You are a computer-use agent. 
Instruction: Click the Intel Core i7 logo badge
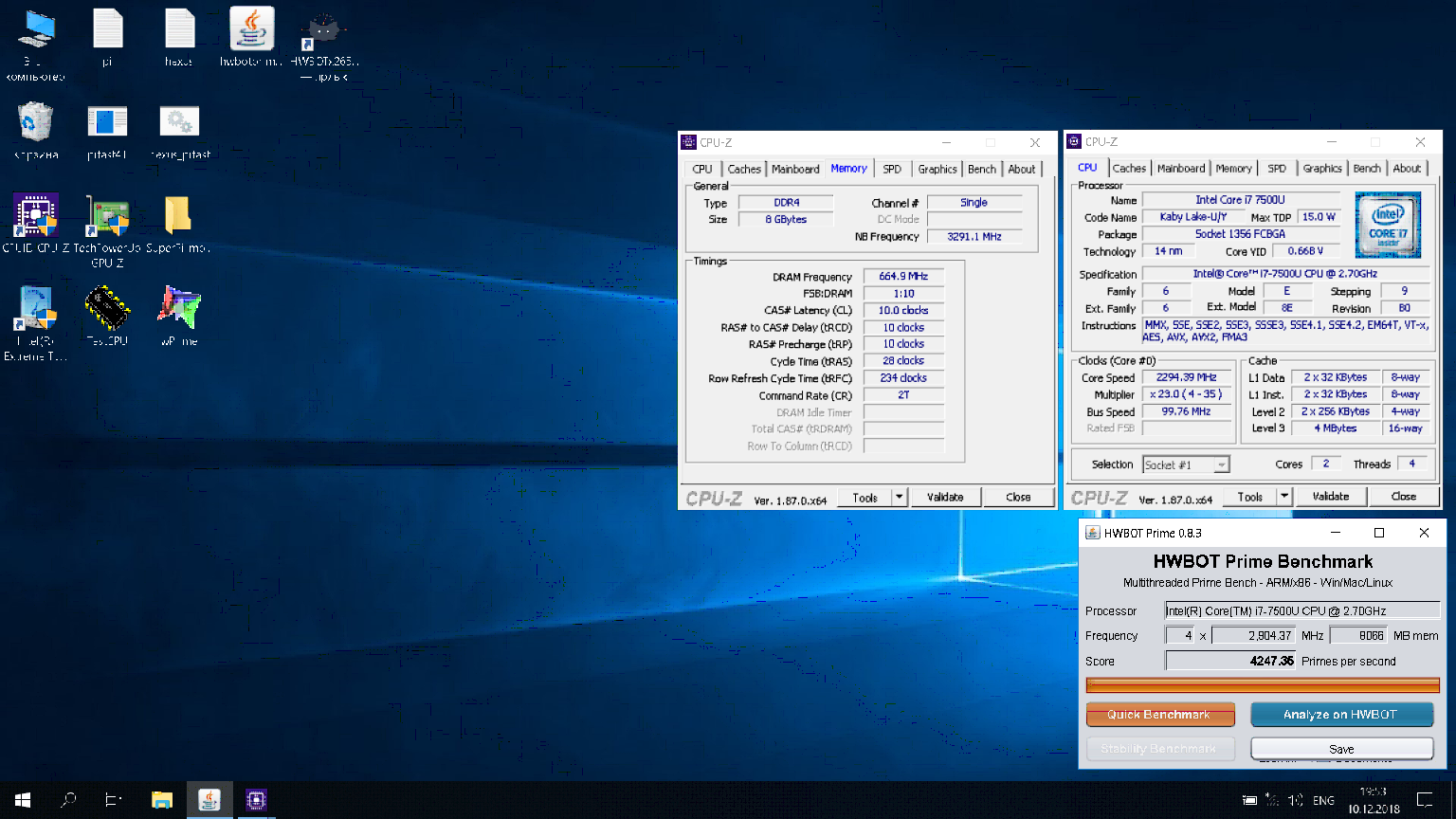1387,225
